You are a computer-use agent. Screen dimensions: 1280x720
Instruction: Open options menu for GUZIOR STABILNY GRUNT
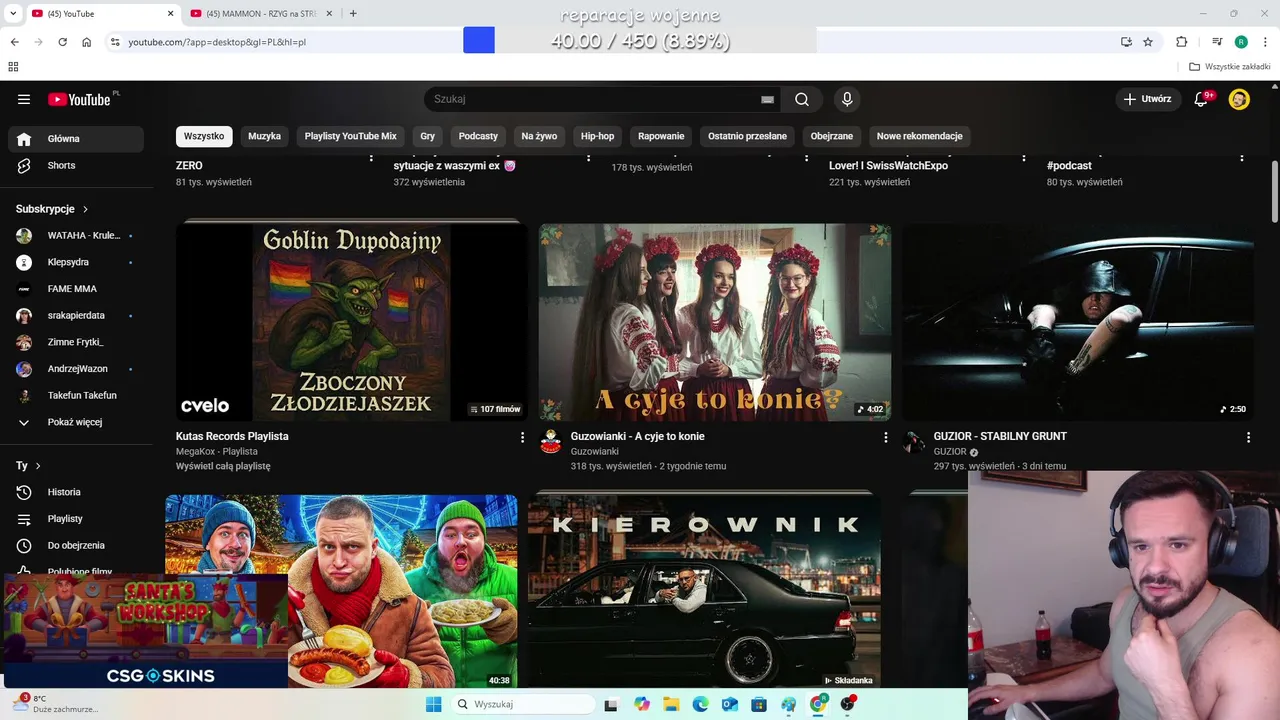coord(1248,437)
